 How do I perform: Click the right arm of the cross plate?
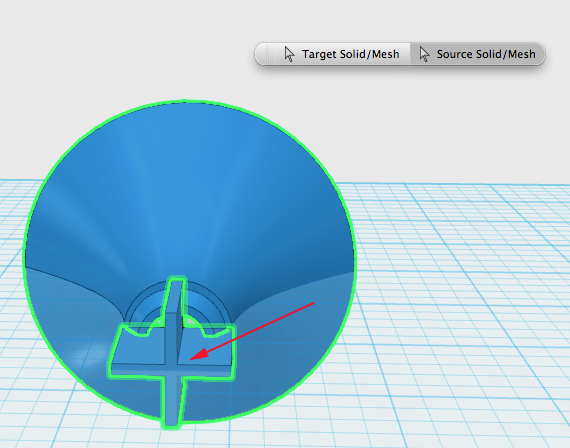(x=206, y=347)
